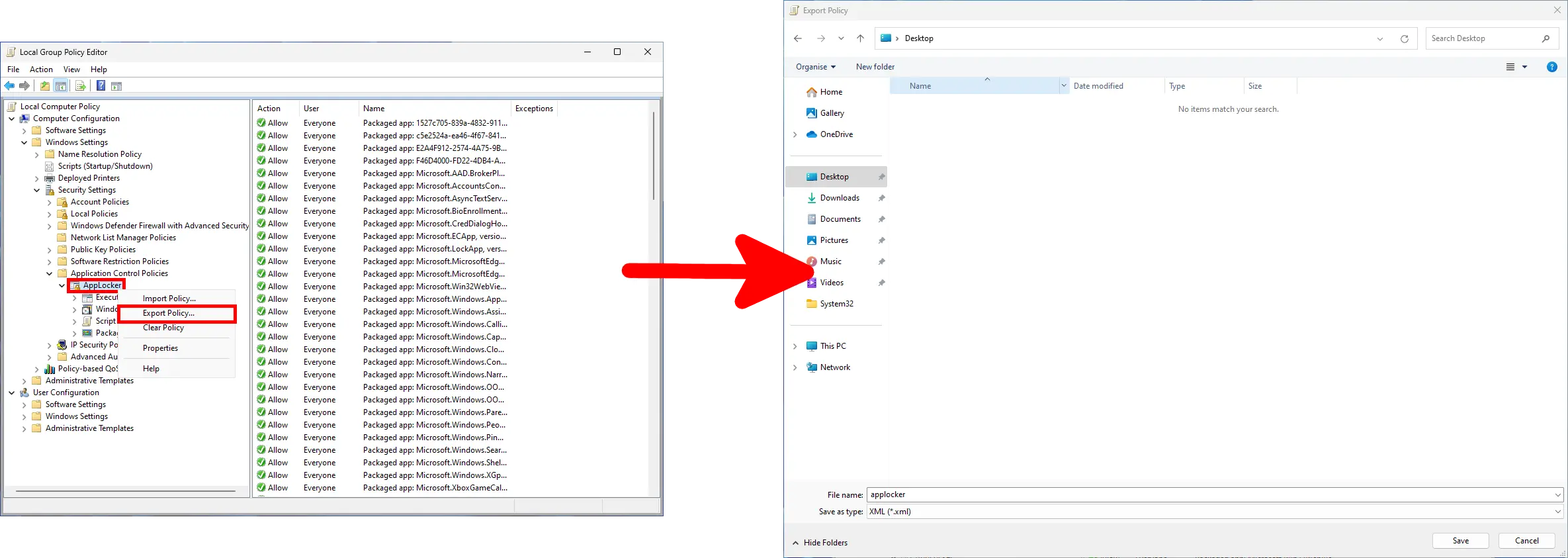Toggle Show/Hide Console Tree toolbar button
1568x558 pixels.
61,86
